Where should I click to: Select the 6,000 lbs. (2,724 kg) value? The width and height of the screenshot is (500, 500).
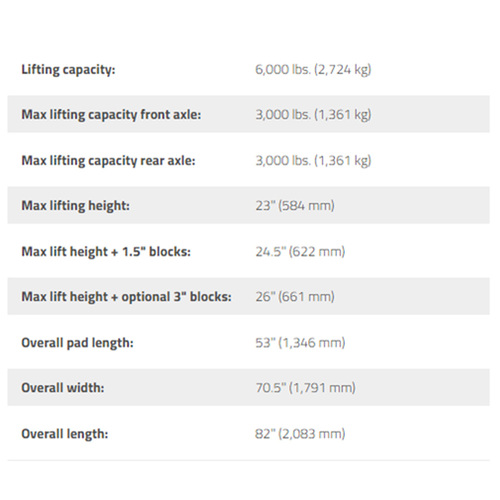tap(313, 70)
